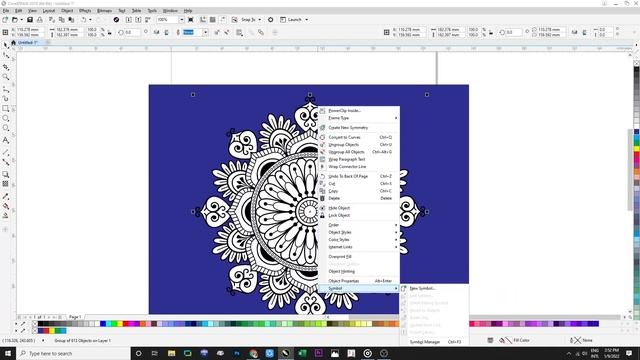Select the Freehand curve tool
This screenshot has height=360, width=640.
[6, 89]
